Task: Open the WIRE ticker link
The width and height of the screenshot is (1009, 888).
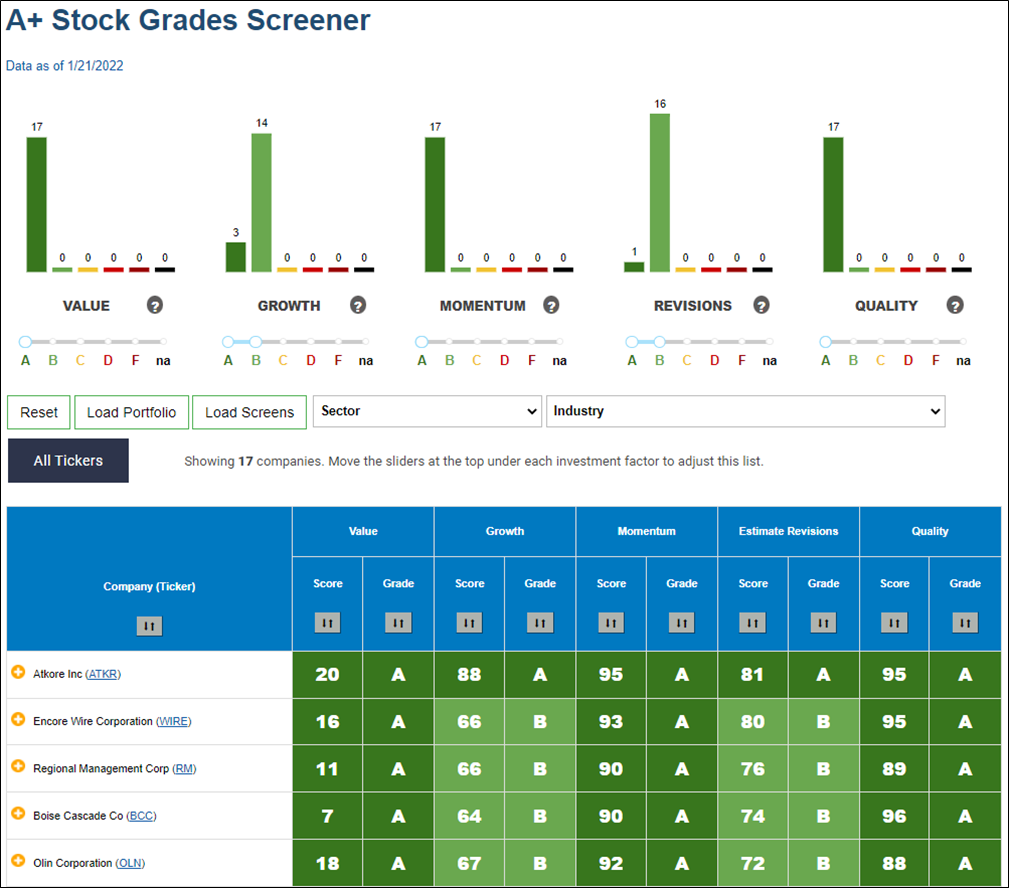Action: [174, 721]
